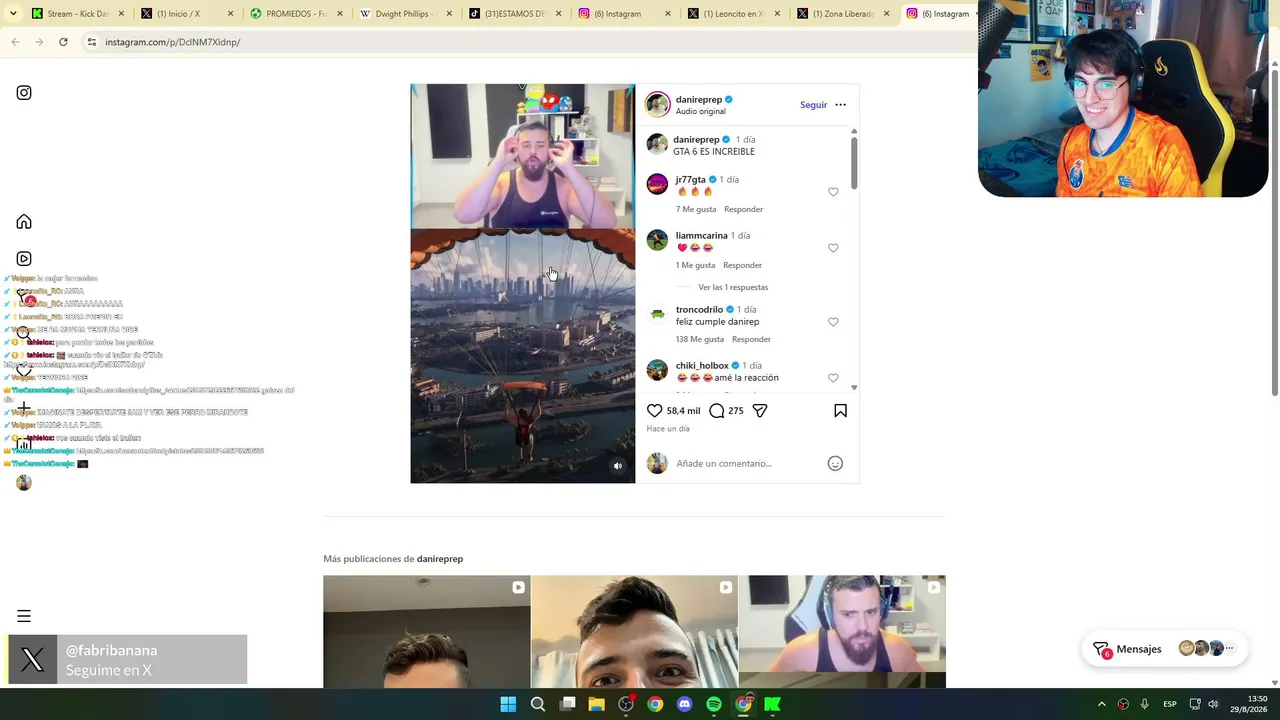Like jr77gta's comment

coord(833,192)
